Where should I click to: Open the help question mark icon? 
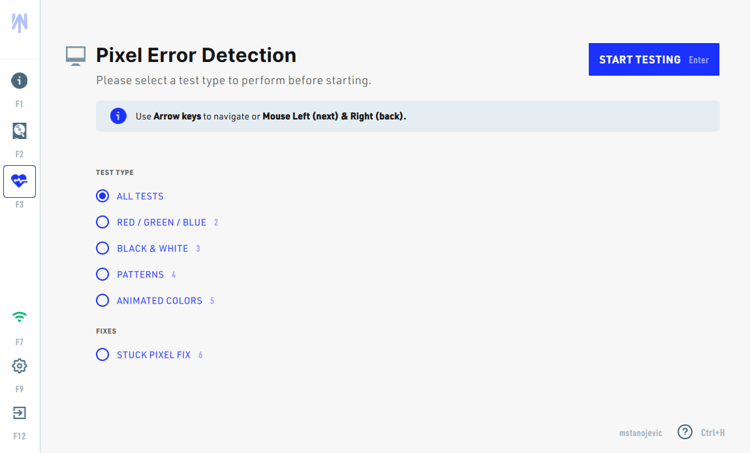pyautogui.click(x=684, y=432)
